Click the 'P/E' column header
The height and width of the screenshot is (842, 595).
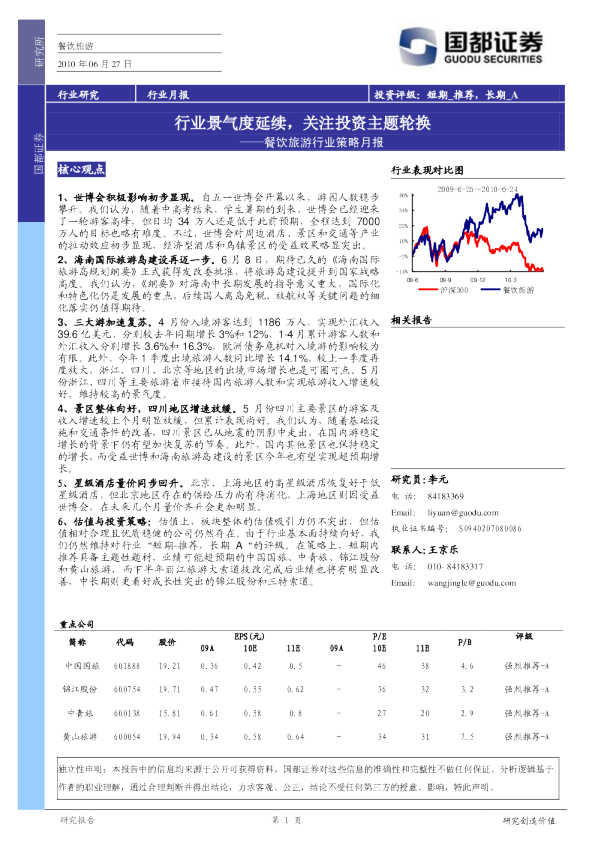pos(380,636)
